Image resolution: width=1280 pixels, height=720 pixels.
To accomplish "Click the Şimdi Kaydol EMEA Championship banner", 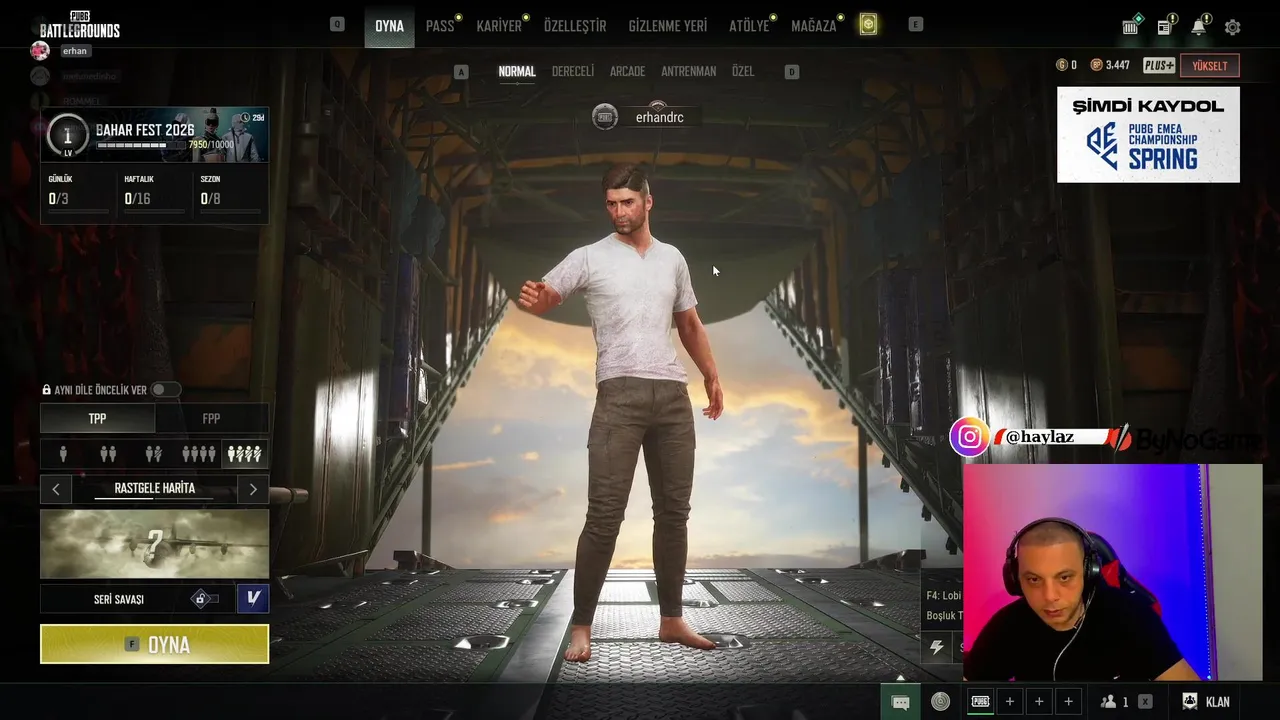I will pos(1148,134).
